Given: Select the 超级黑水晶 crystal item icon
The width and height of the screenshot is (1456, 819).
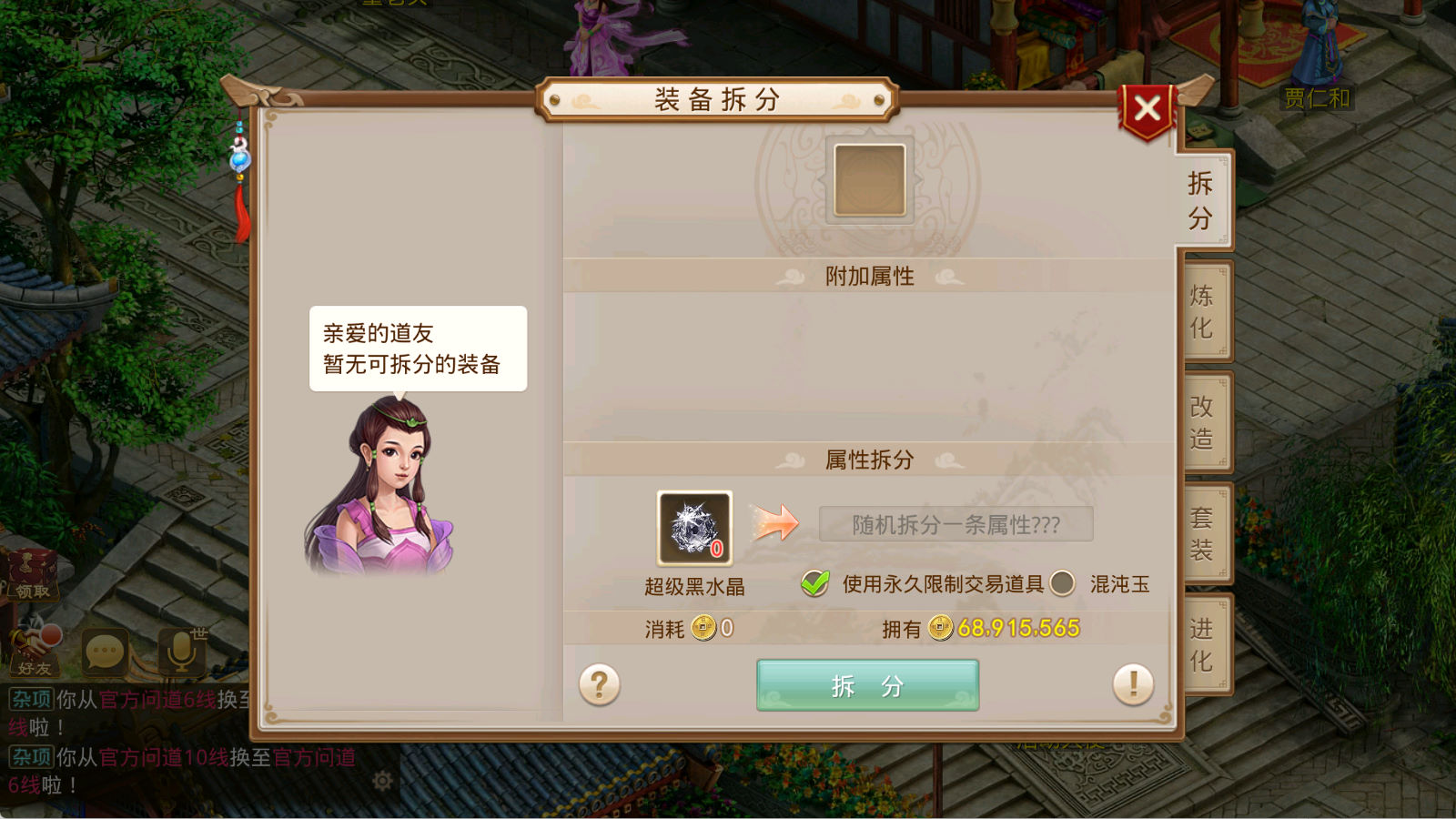Looking at the screenshot, I should point(694,528).
